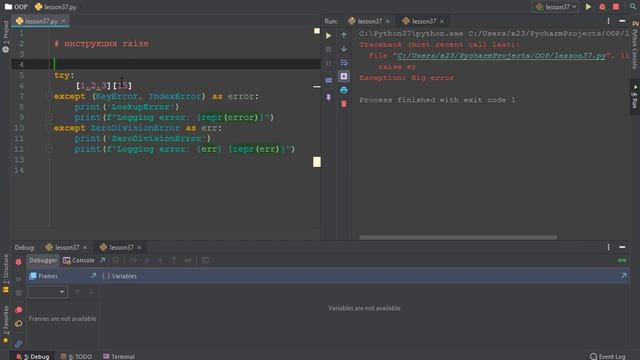Click the Run console horizontal scrollbar
Image resolution: width=640 pixels, height=360 pixels.
click(458, 237)
